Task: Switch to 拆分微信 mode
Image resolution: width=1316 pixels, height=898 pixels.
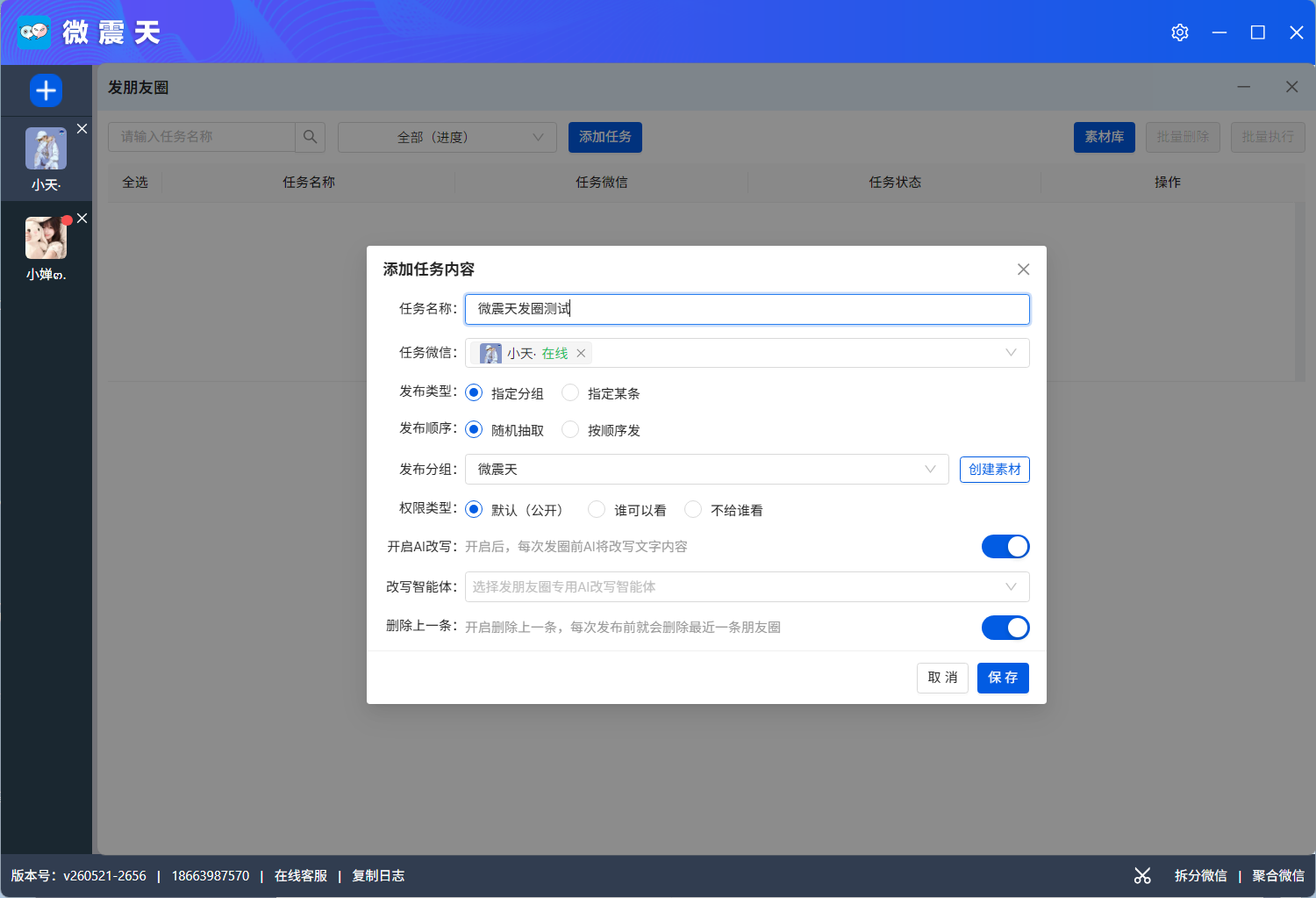Action: pyautogui.click(x=1201, y=875)
